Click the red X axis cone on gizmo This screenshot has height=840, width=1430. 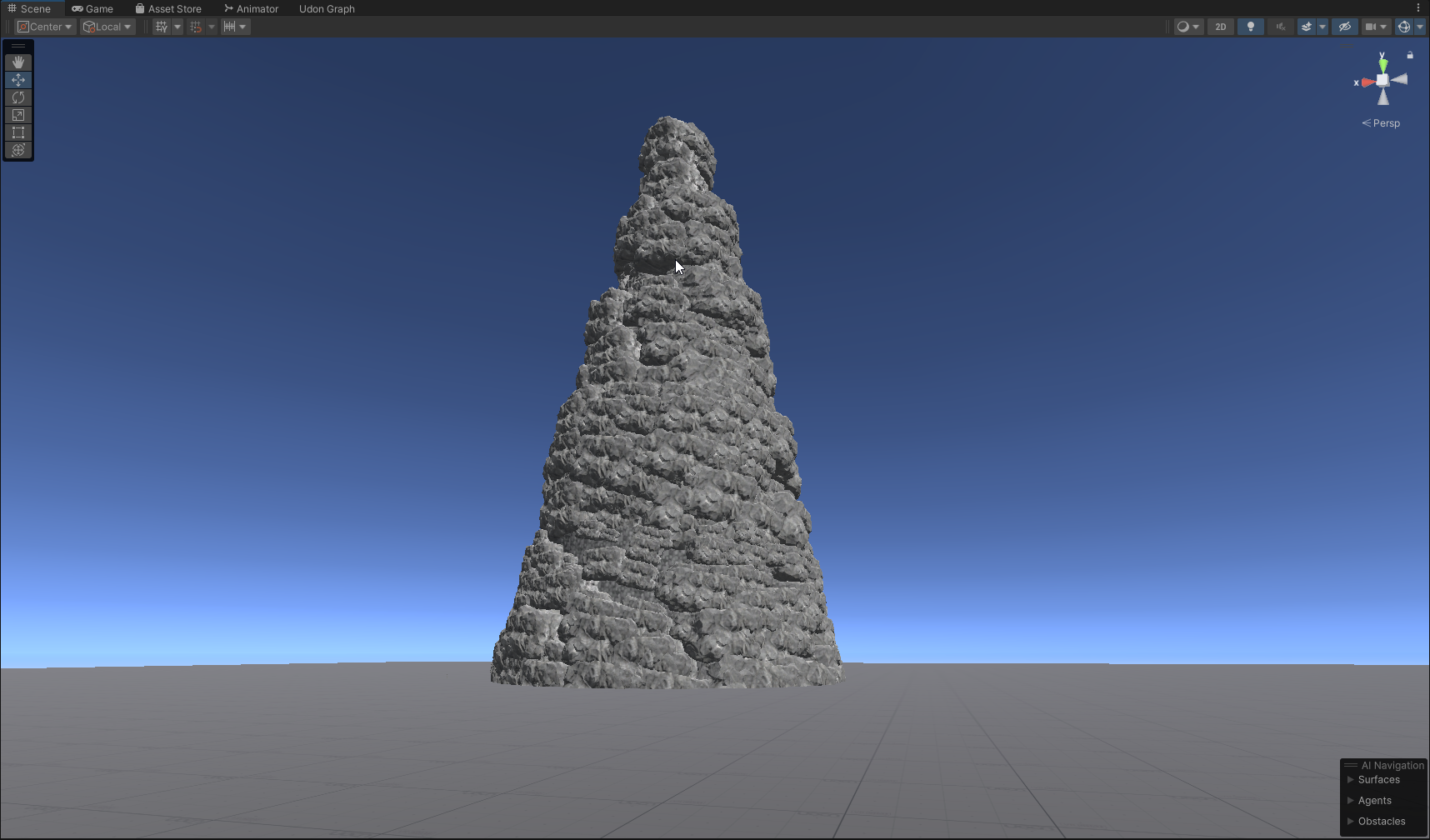[x=1367, y=82]
